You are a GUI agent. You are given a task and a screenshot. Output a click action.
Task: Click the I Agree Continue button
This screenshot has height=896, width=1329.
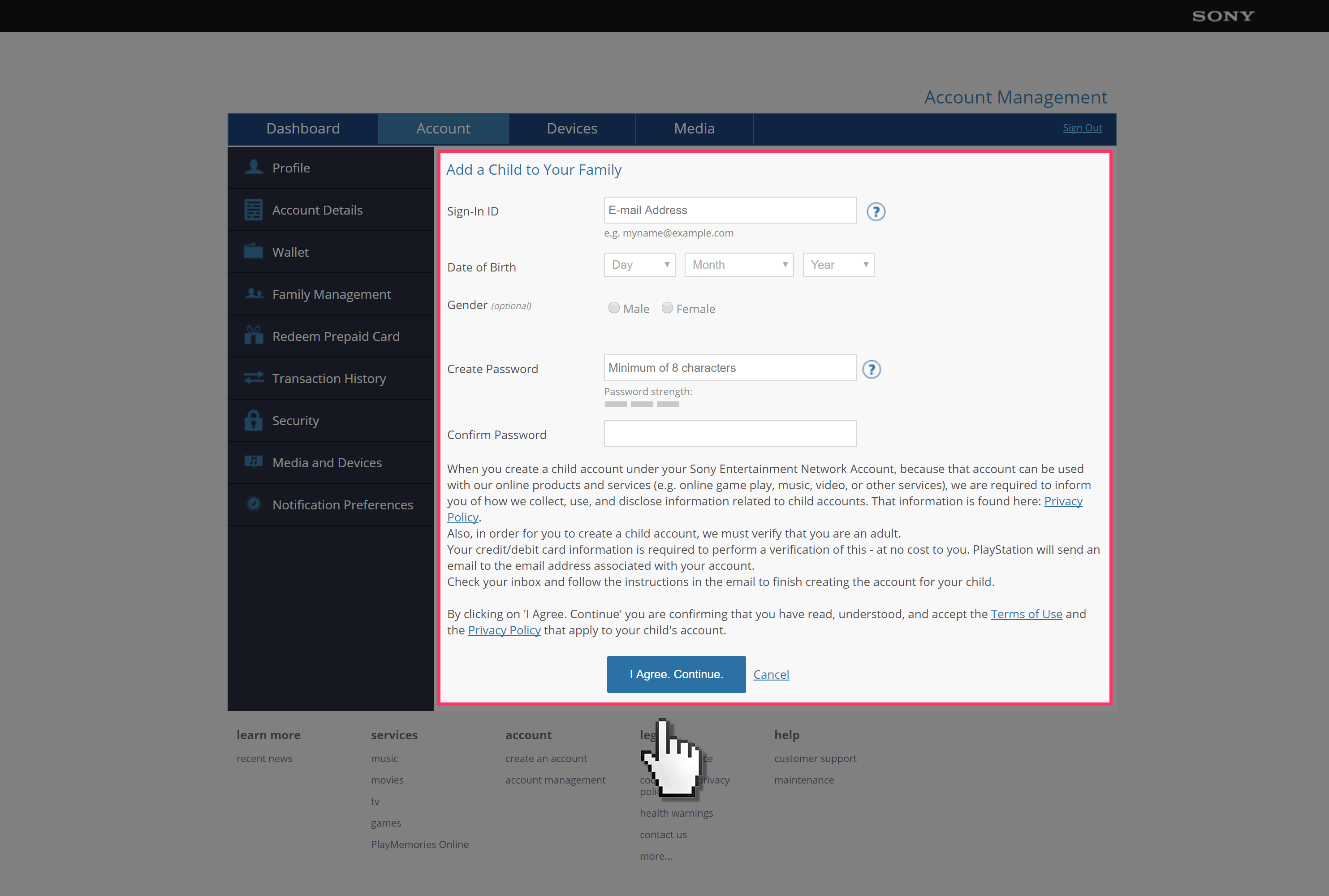tap(676, 674)
